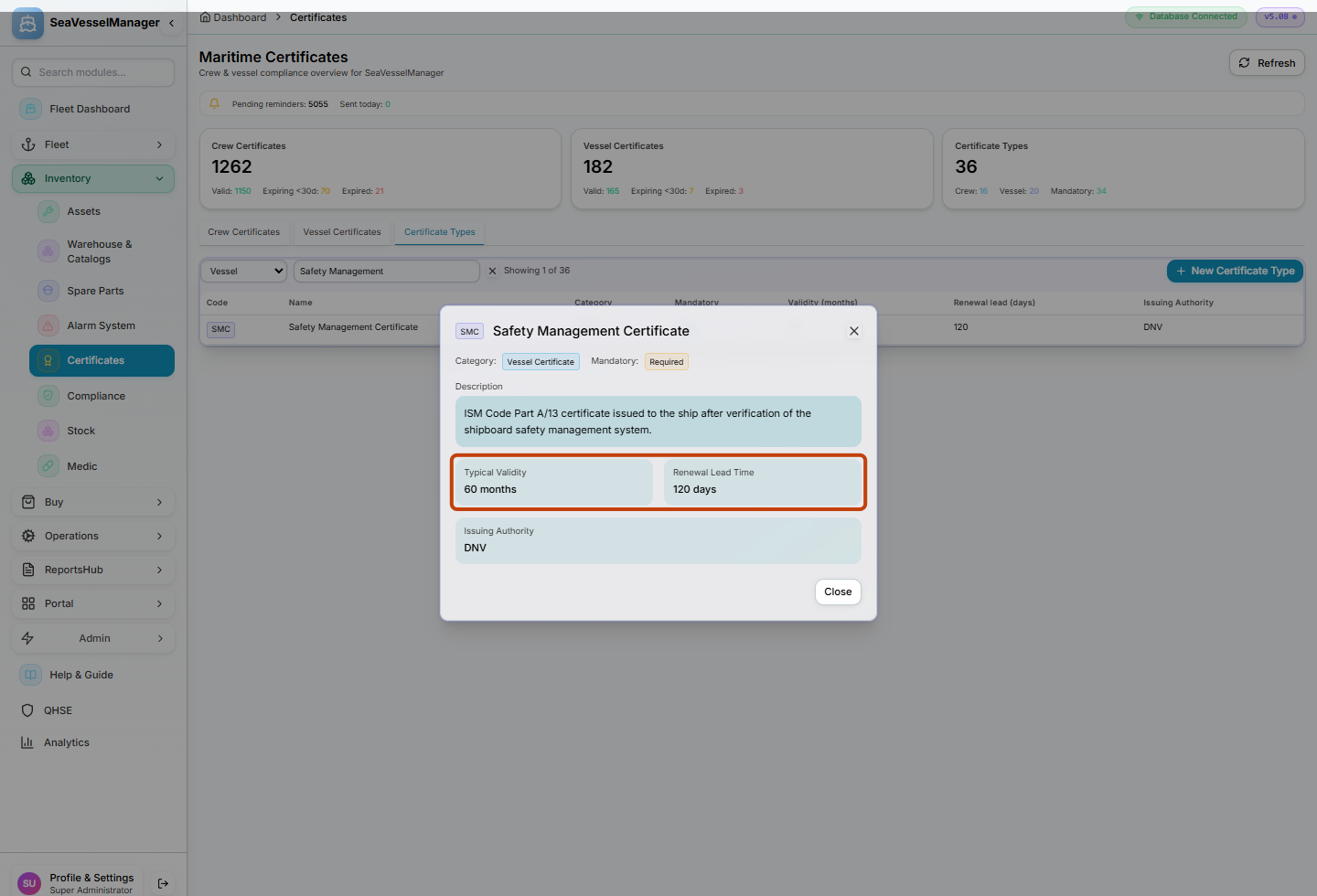Click the search magnifier icon
The image size is (1317, 896).
[x=27, y=72]
